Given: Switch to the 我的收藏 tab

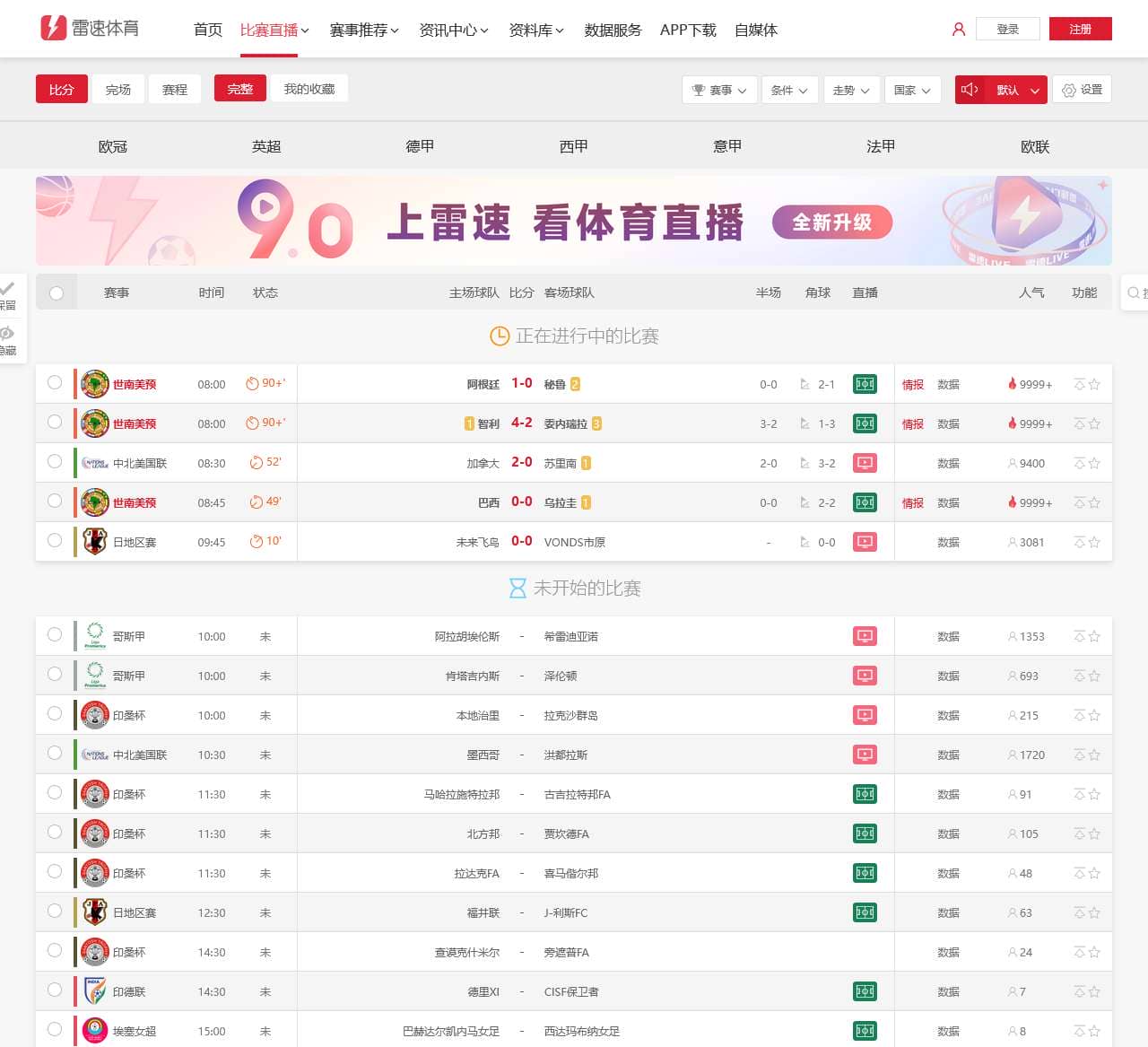Looking at the screenshot, I should (x=309, y=89).
